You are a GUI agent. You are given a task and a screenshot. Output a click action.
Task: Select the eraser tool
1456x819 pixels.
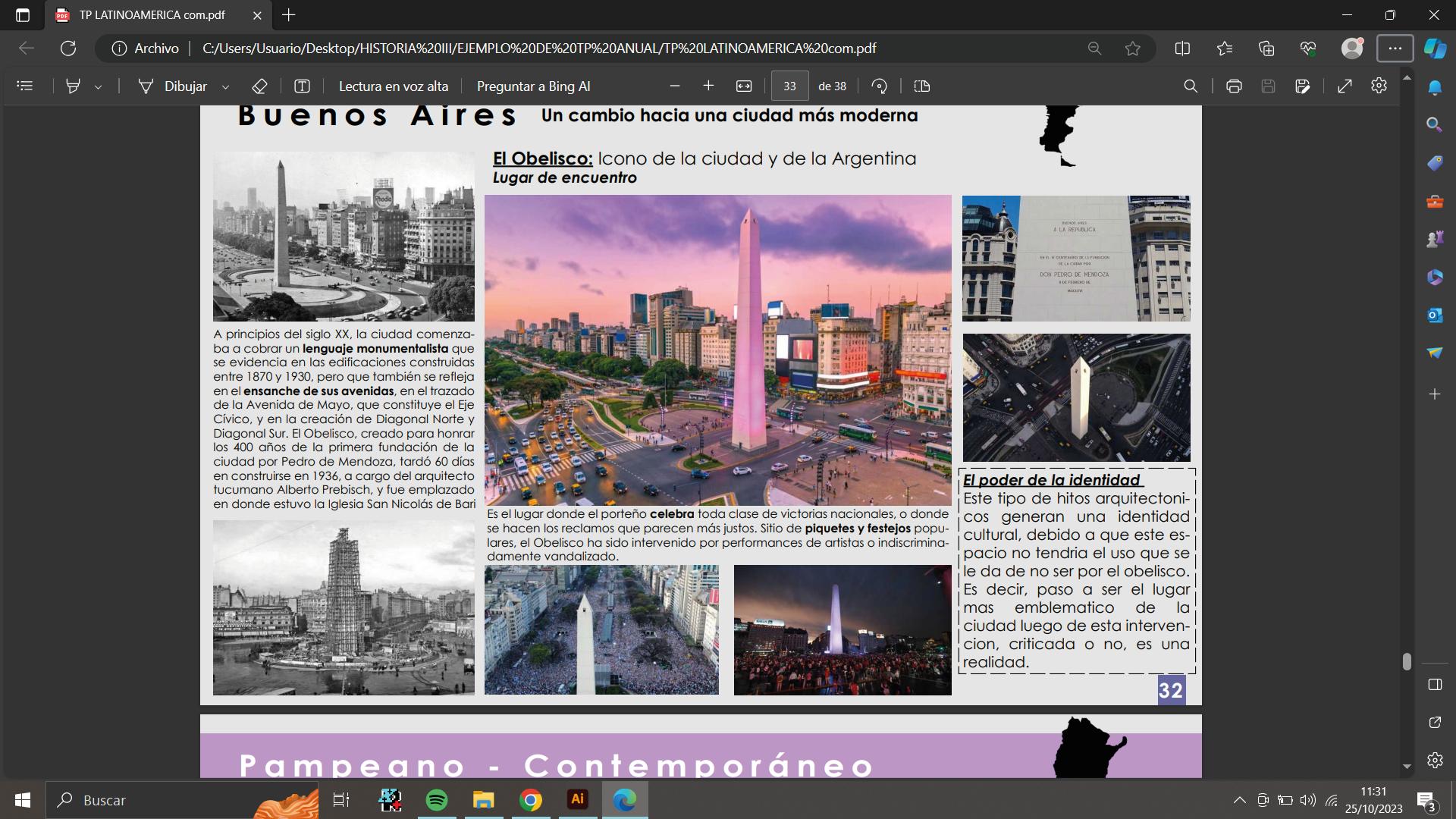point(259,86)
